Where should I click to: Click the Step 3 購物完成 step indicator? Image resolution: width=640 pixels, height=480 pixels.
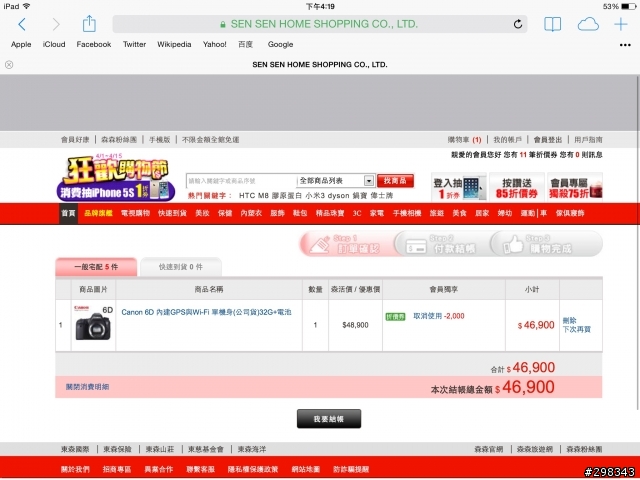pos(547,244)
